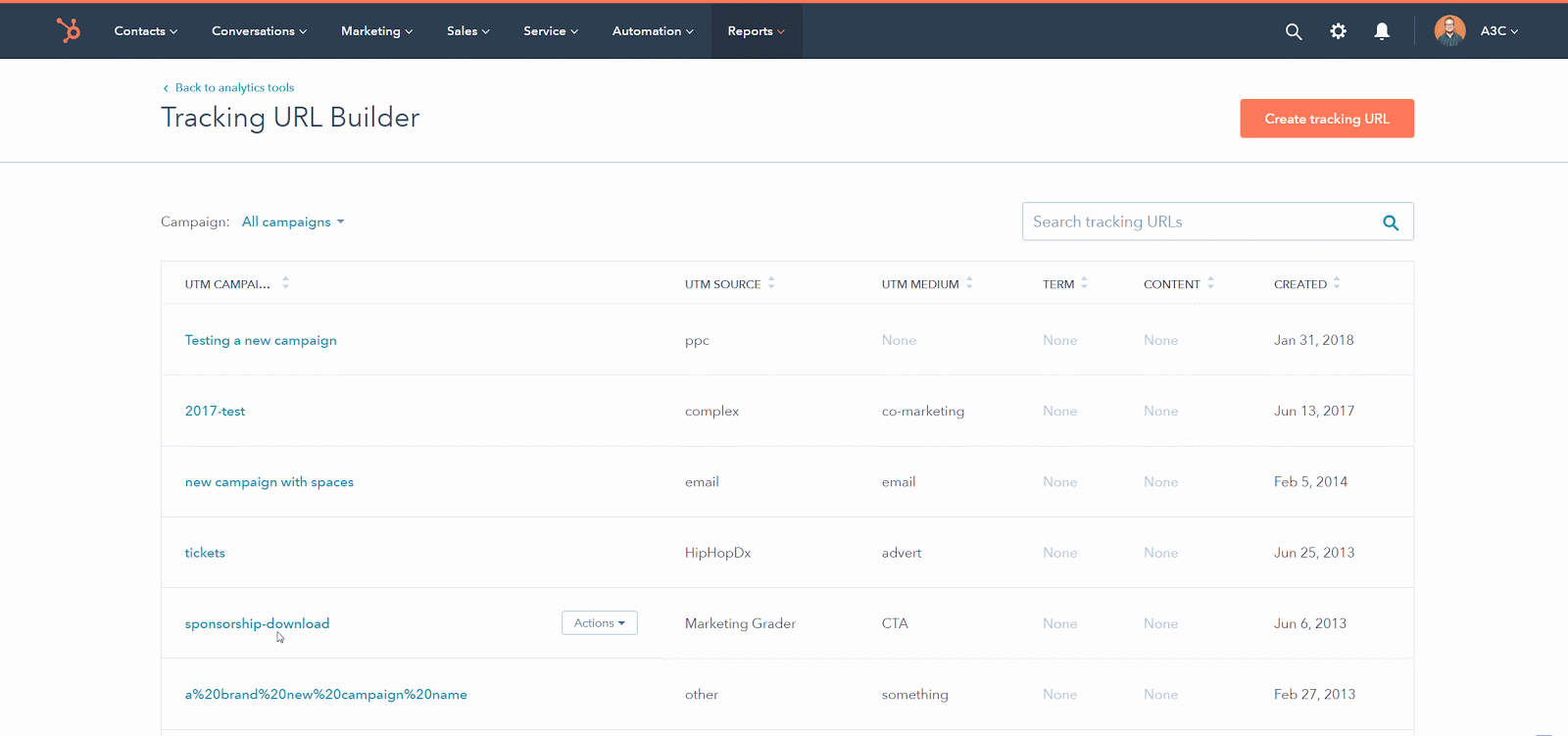
Task: Open new campaign with spaces link
Action: click(x=269, y=482)
